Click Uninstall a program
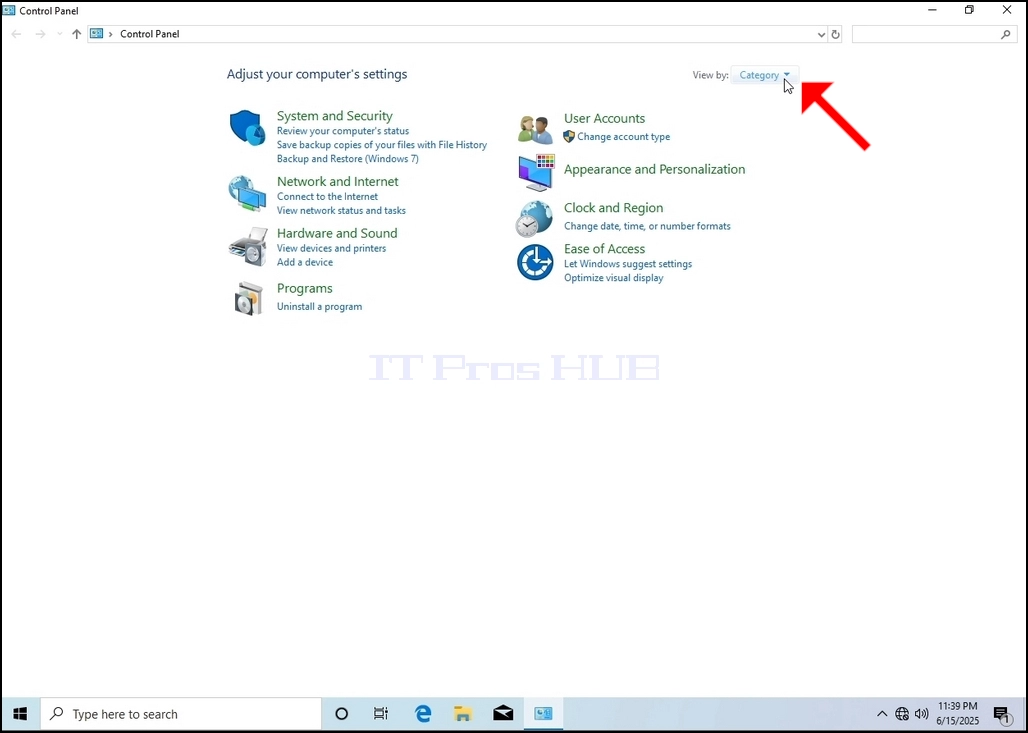The height and width of the screenshot is (733, 1028). pyautogui.click(x=319, y=307)
